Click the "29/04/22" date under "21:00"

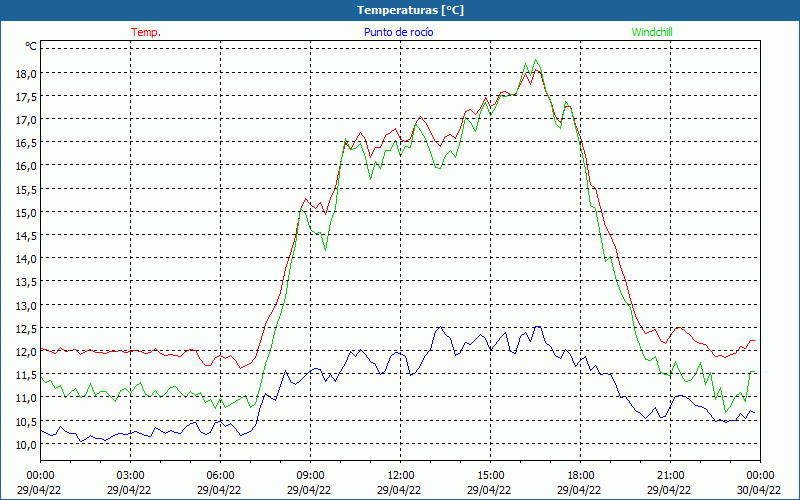(x=669, y=490)
